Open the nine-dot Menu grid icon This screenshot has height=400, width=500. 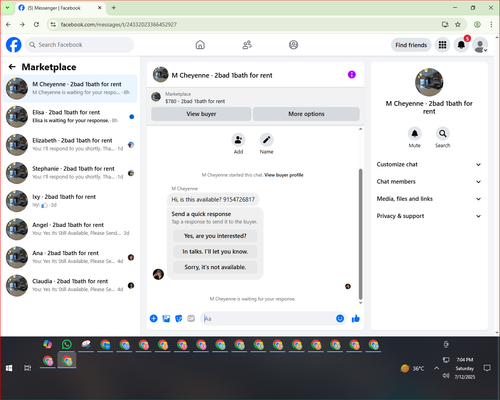(x=442, y=45)
